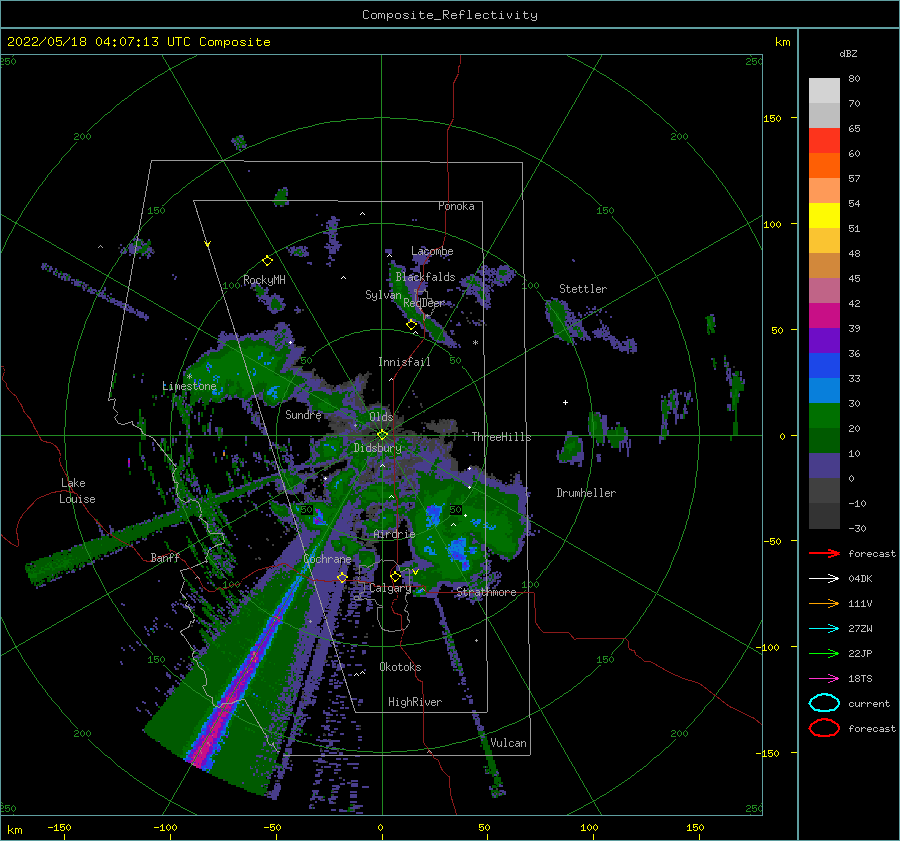Click the Sundre label
900x841 pixels.
[x=303, y=414]
